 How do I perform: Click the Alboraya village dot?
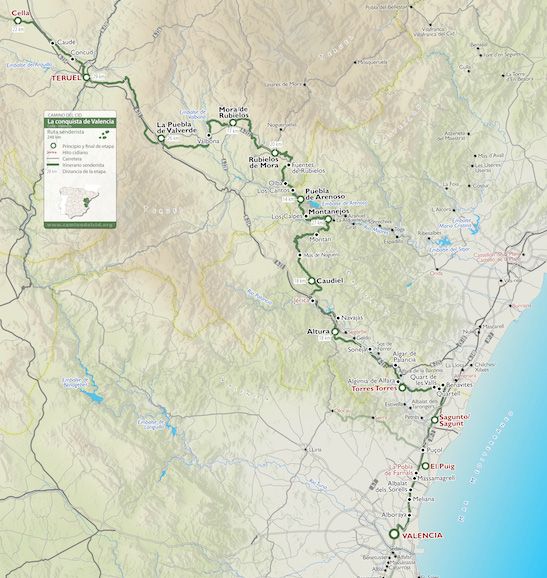(409, 515)
